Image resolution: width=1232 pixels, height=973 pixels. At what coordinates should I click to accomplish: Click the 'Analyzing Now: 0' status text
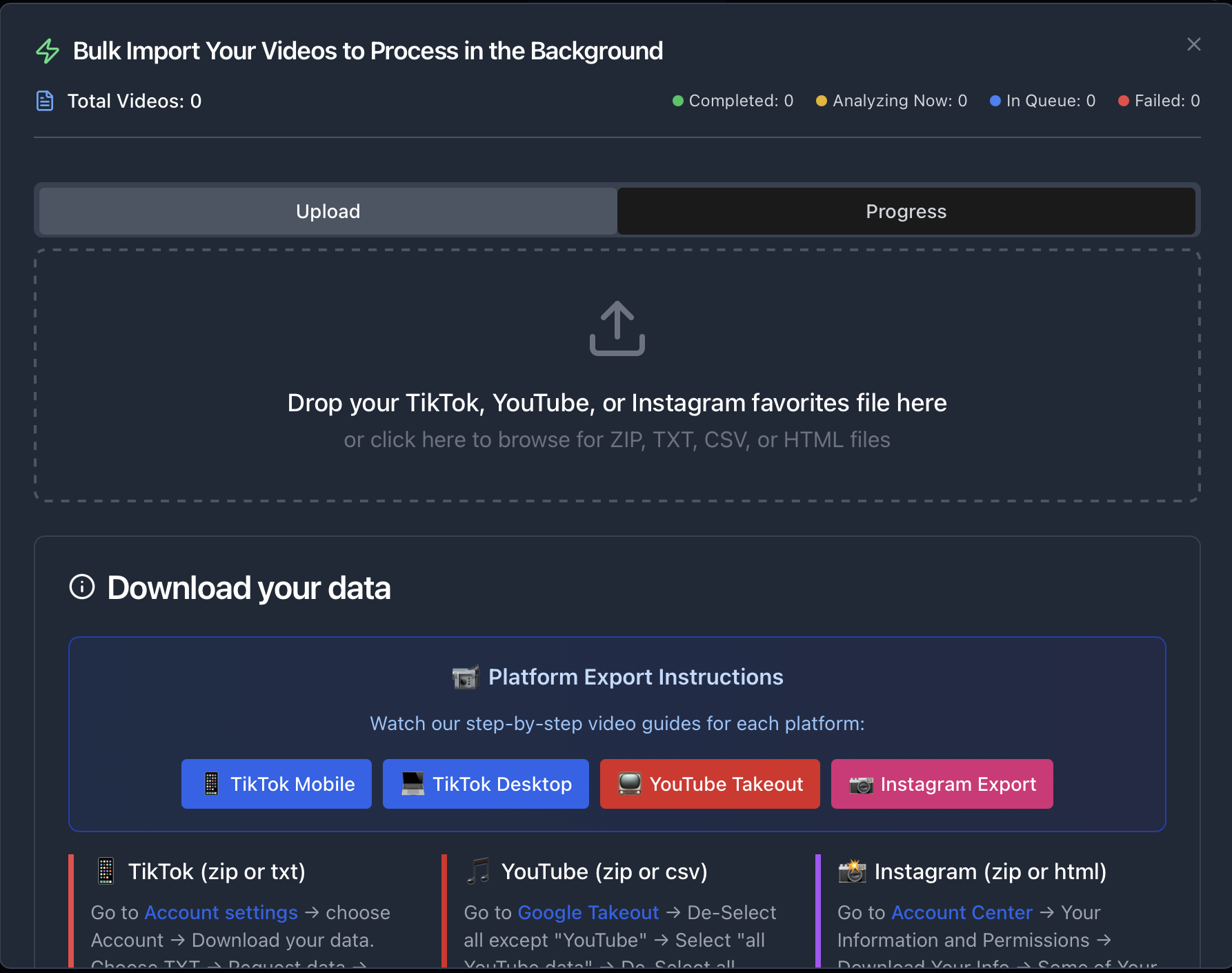click(900, 101)
